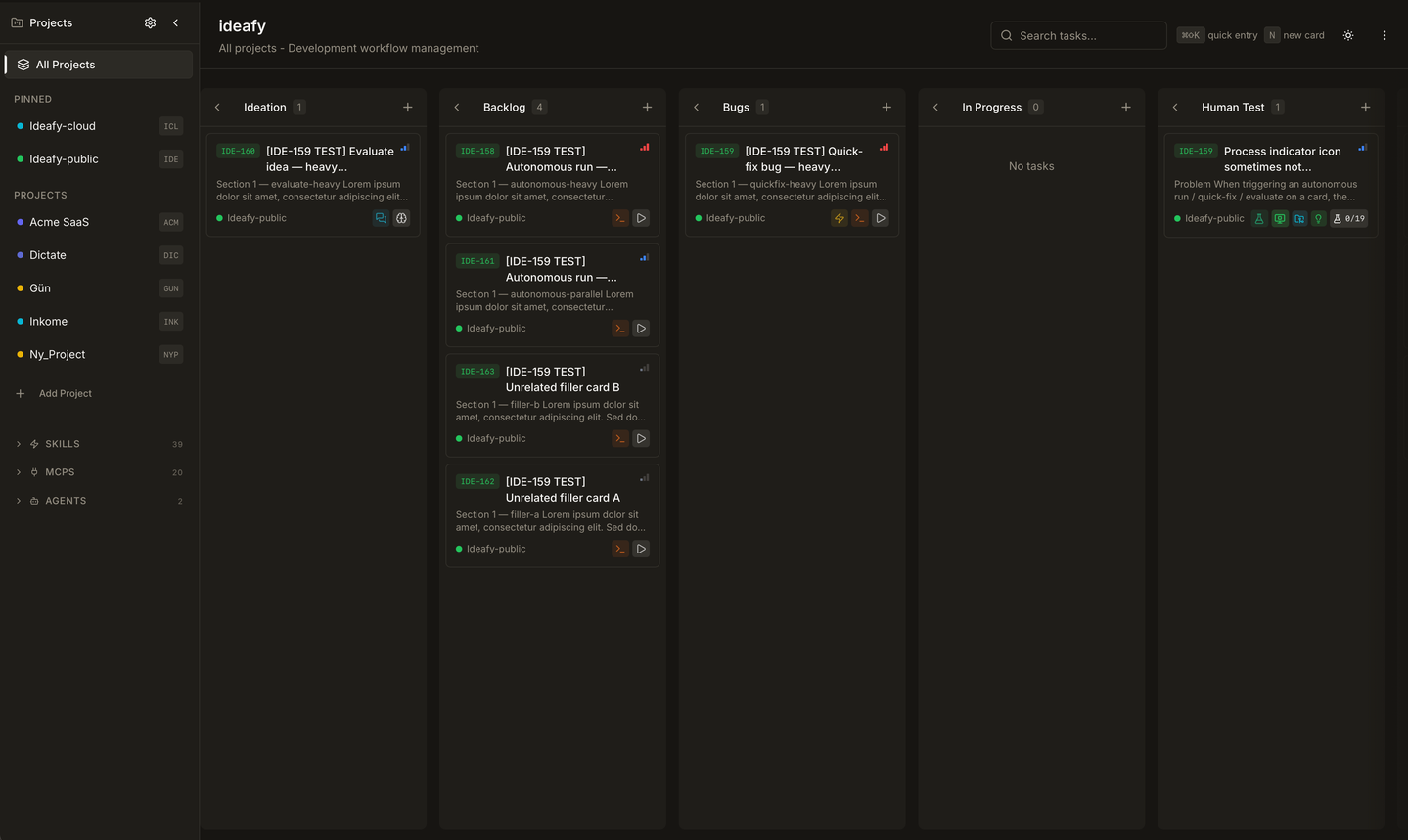Click the IDE-162 ID badge
Image resolution: width=1408 pixels, height=840 pixels.
477,481
